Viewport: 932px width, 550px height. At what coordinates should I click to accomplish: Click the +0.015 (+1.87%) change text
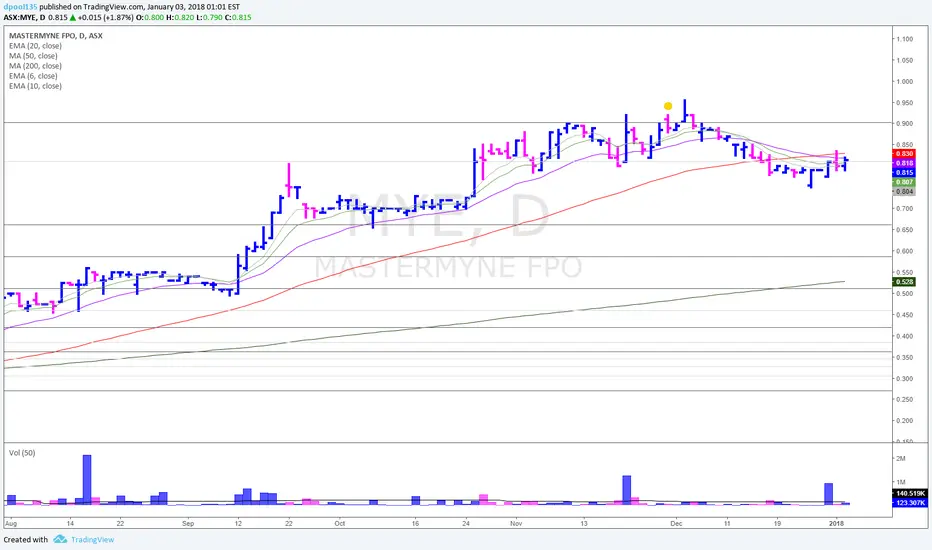[x=105, y=17]
